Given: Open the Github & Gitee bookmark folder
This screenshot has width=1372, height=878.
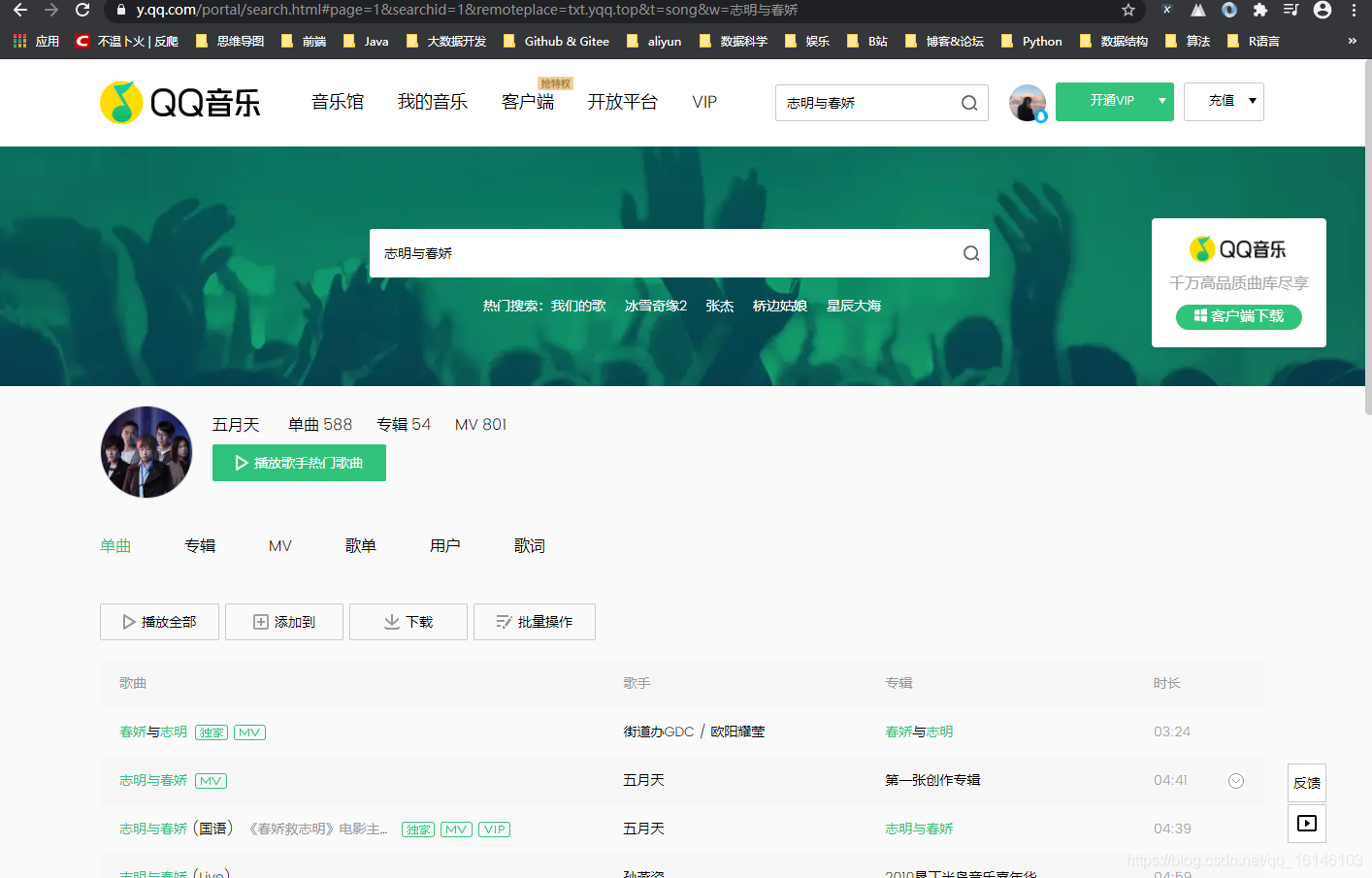Looking at the screenshot, I should click(x=556, y=41).
